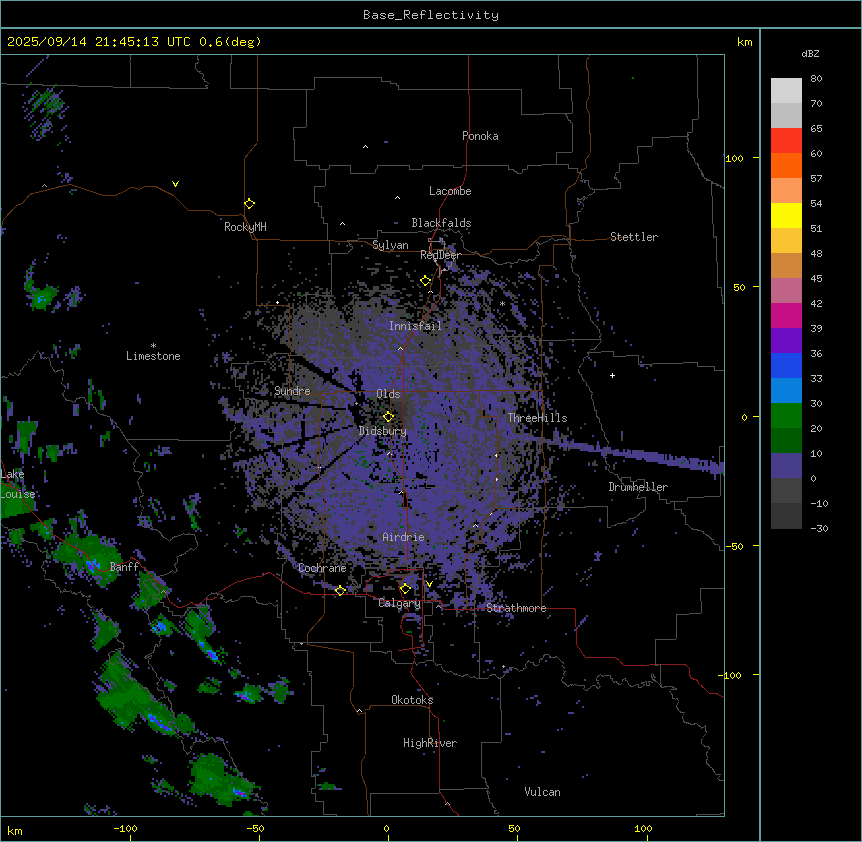Click the Stettler city label
Viewport: 862px width, 842px height.
click(x=634, y=237)
